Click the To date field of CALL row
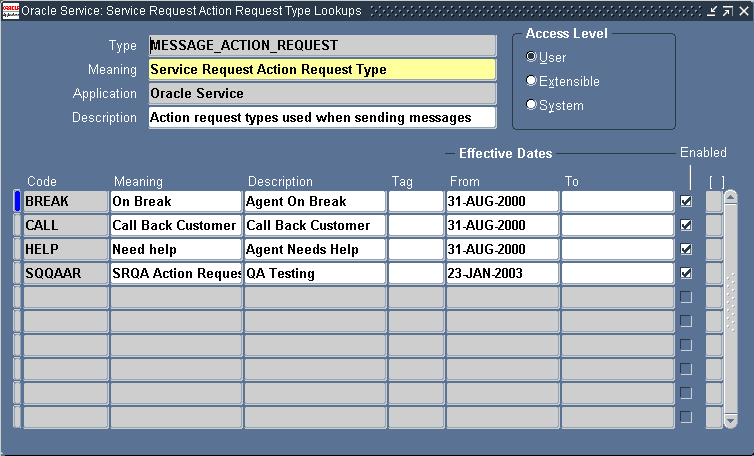The width and height of the screenshot is (754, 456). 617,225
